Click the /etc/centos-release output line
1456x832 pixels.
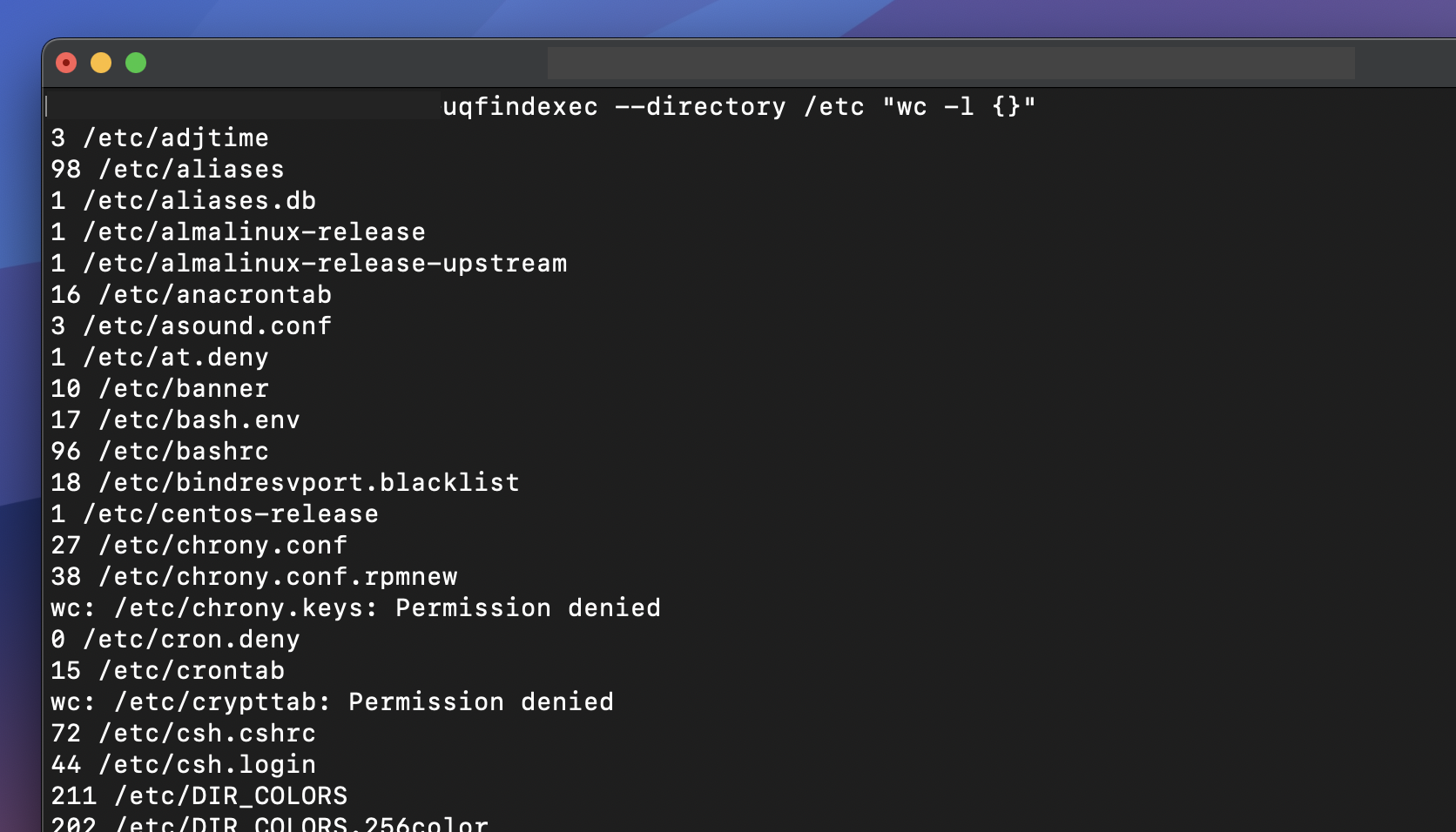tap(214, 514)
